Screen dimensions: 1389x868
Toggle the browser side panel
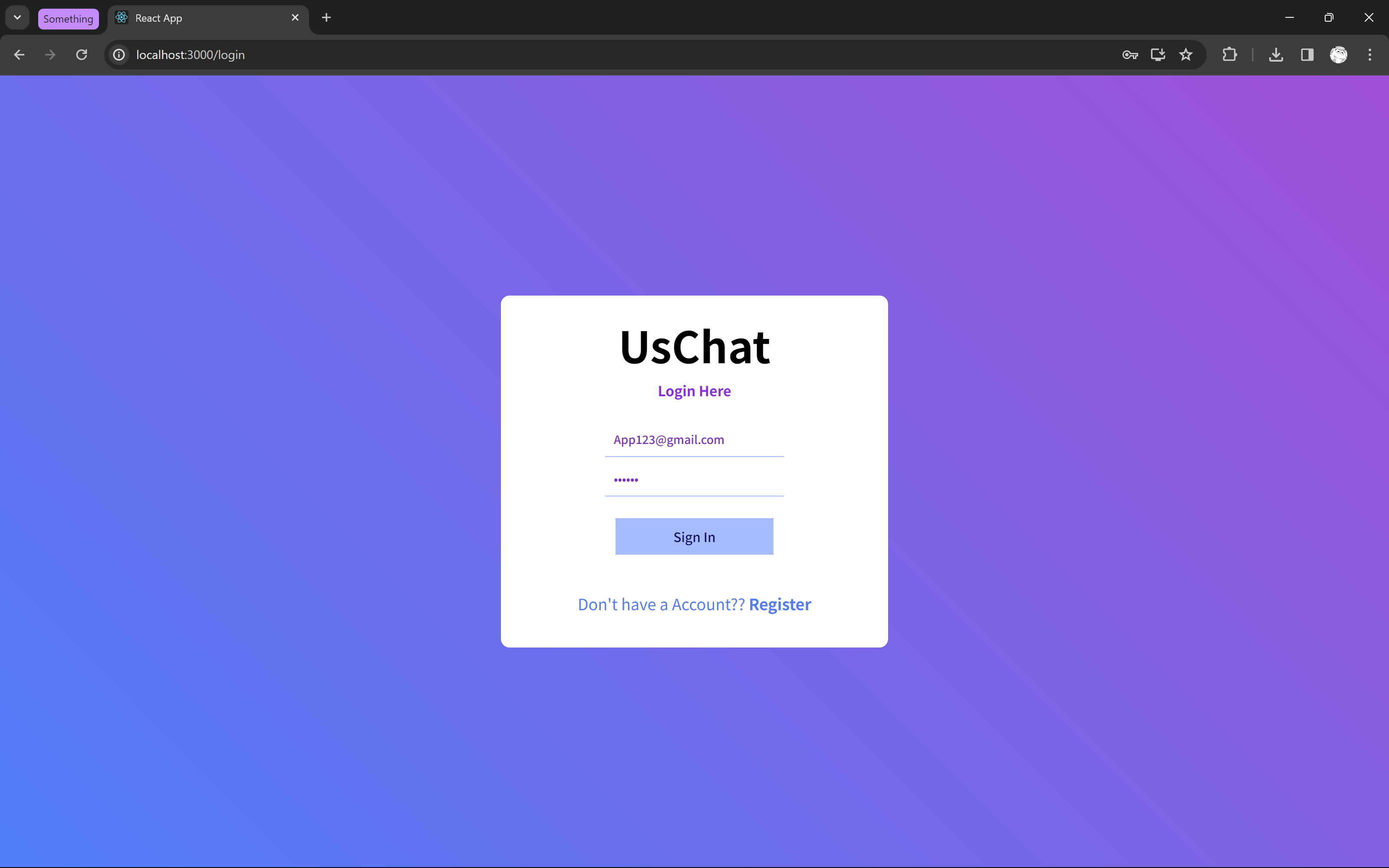click(x=1307, y=55)
